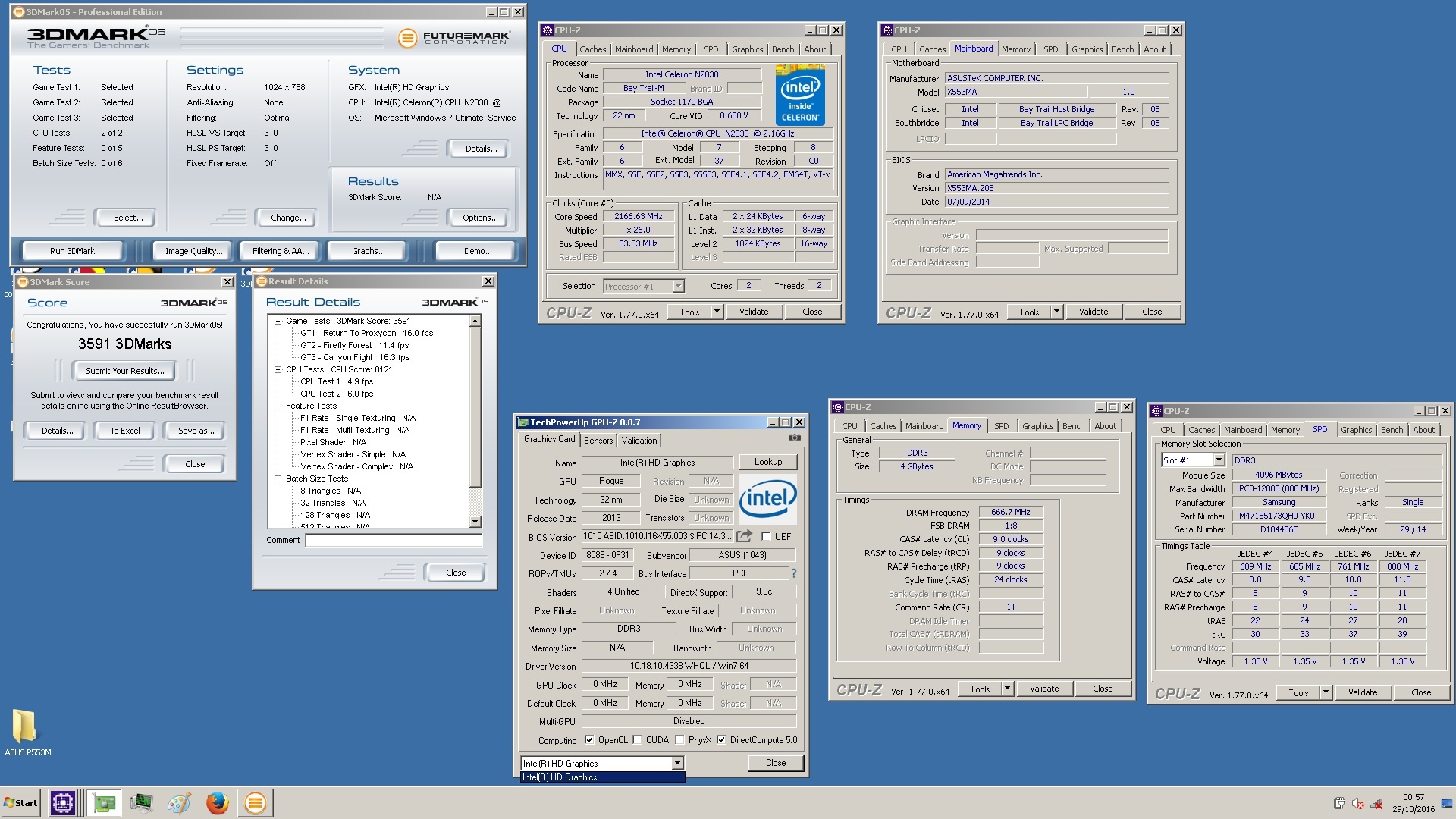Click the muted volume tray icon
Image resolution: width=1456 pixels, height=819 pixels.
[1358, 803]
